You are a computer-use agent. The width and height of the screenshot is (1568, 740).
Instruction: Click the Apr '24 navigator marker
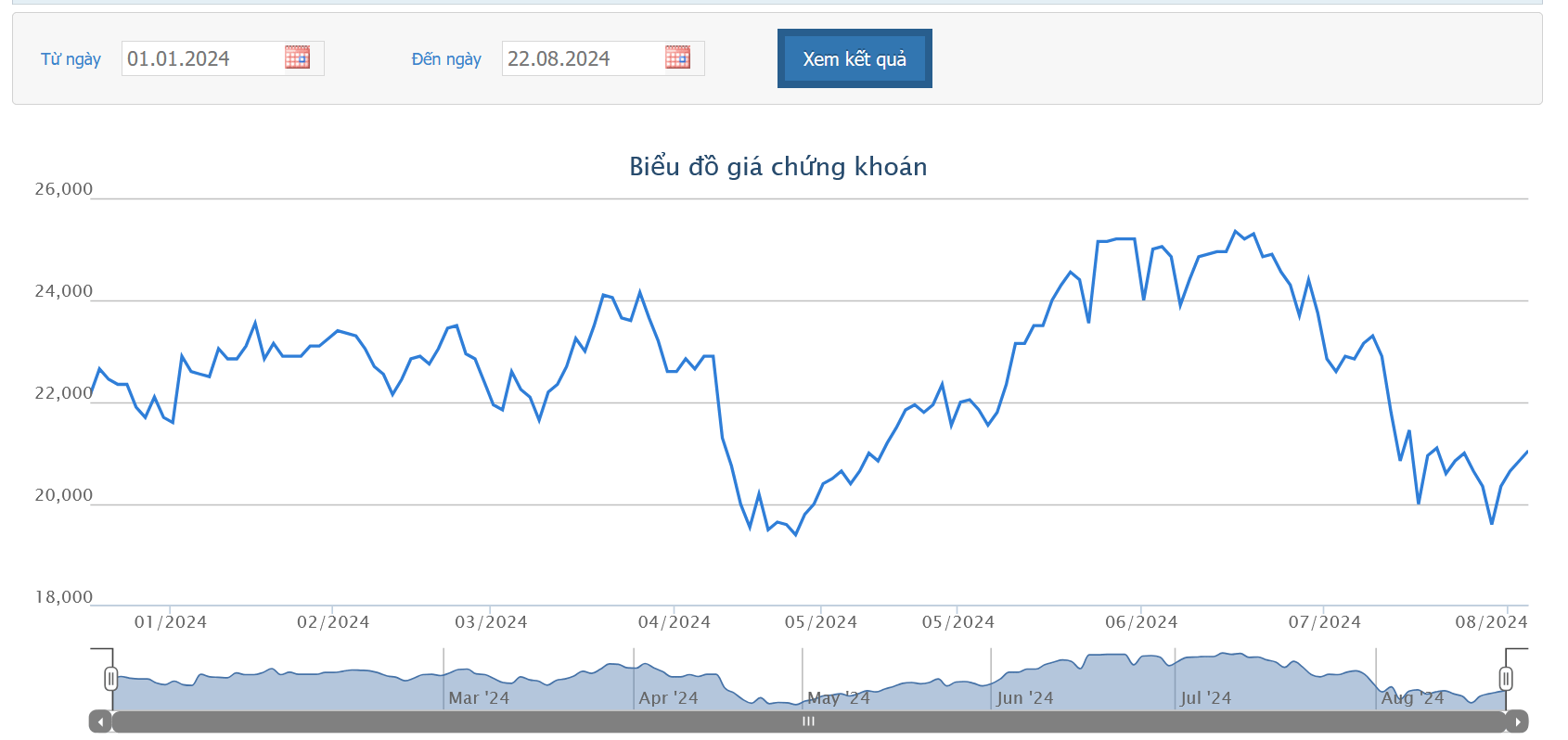point(668,698)
